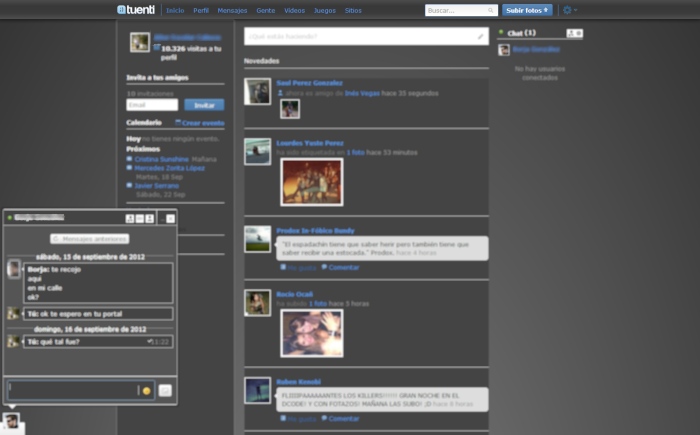This screenshot has height=435, width=700.
Task: Click the send photo icon in chat window
Action: pos(165,390)
